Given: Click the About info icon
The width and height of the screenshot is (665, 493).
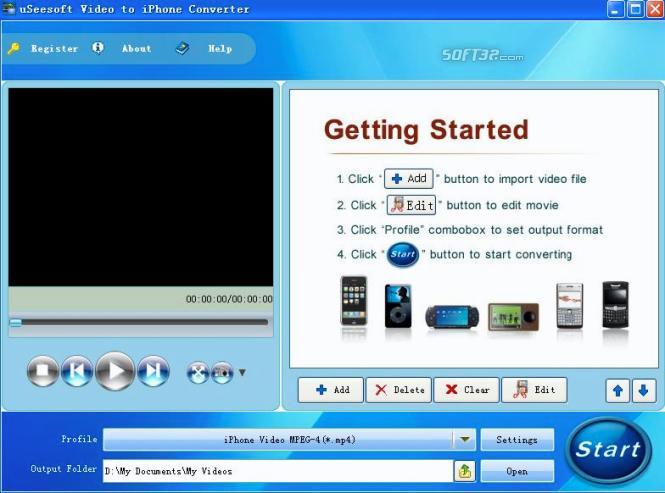Looking at the screenshot, I should 98,48.
